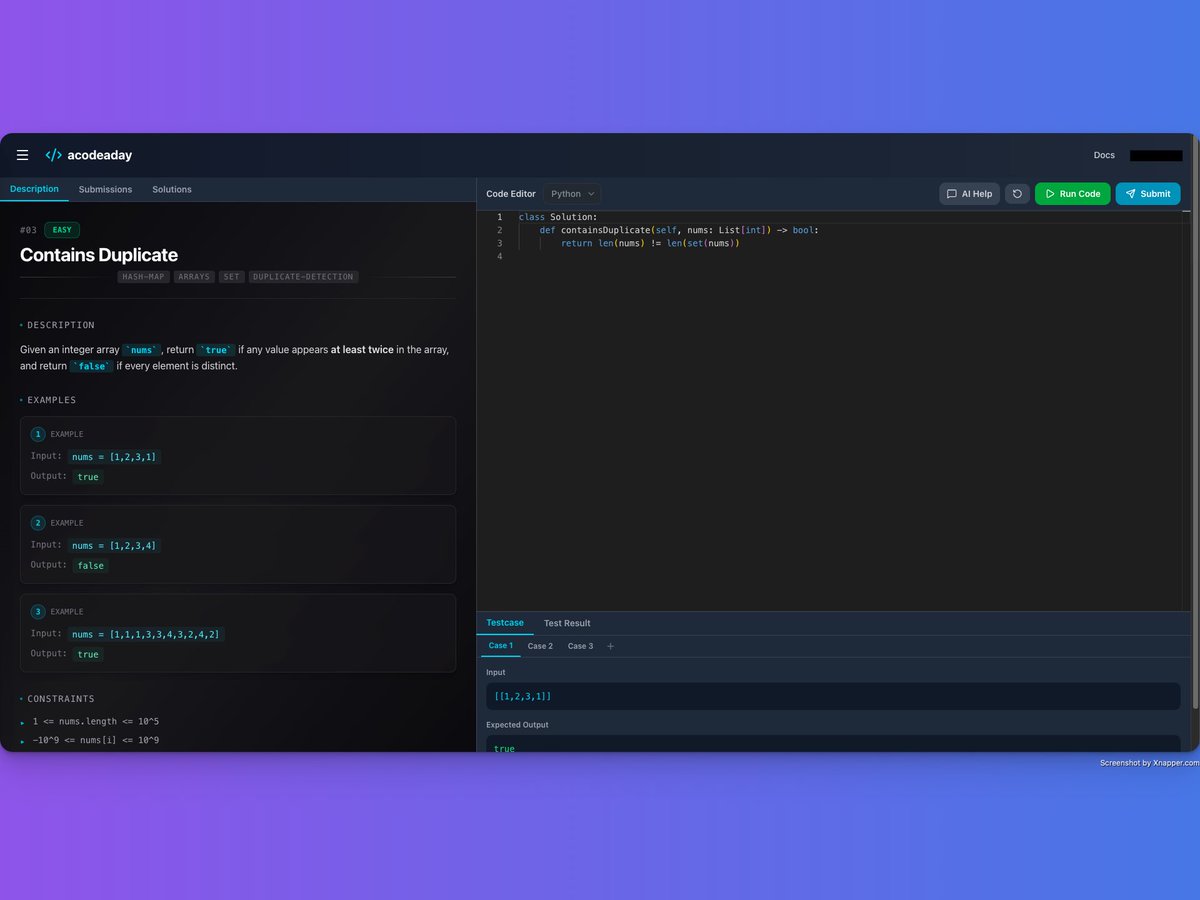Switch to the Submissions tab

(x=105, y=189)
